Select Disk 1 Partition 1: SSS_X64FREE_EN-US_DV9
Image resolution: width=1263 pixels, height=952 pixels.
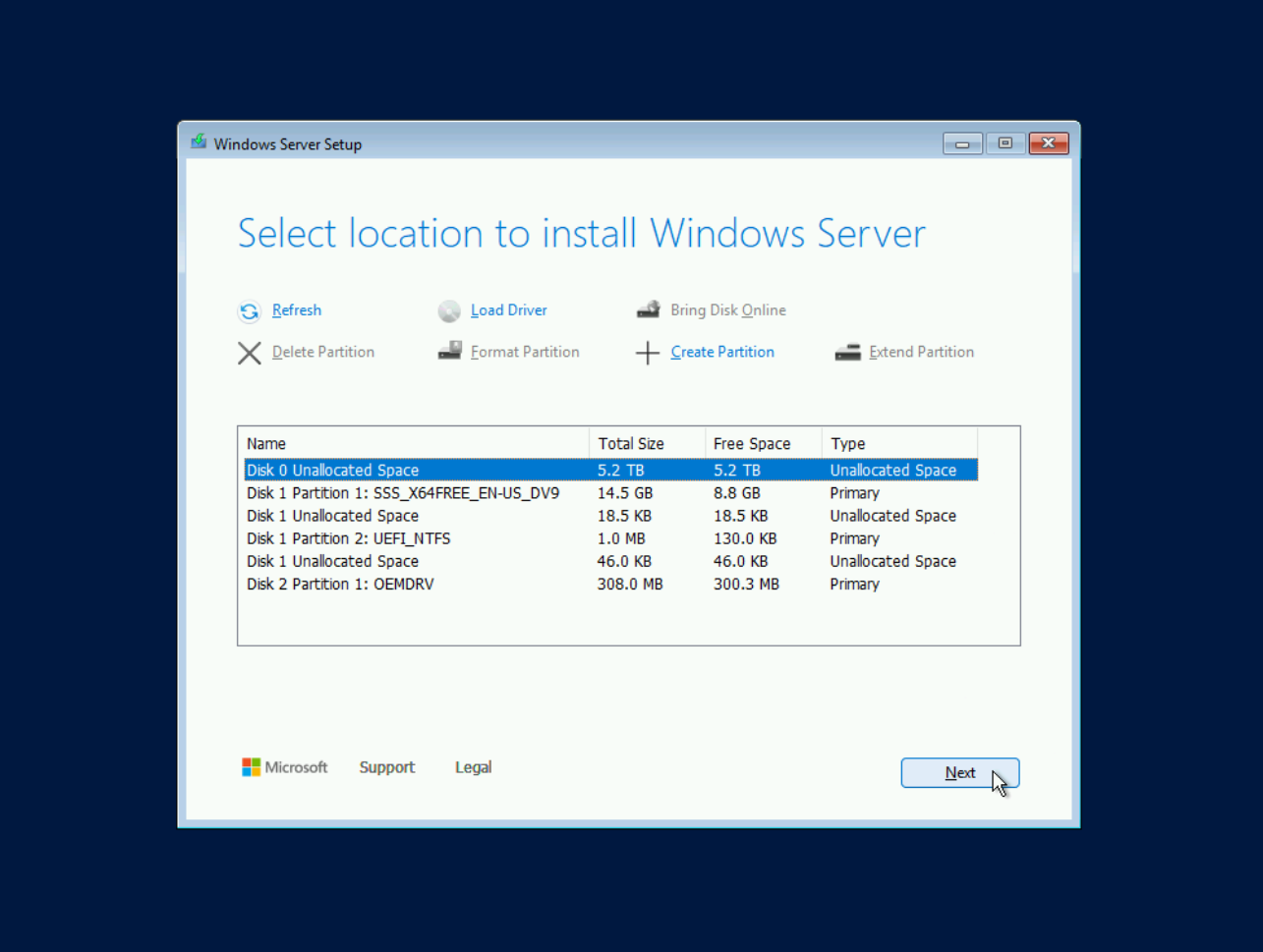point(610,493)
